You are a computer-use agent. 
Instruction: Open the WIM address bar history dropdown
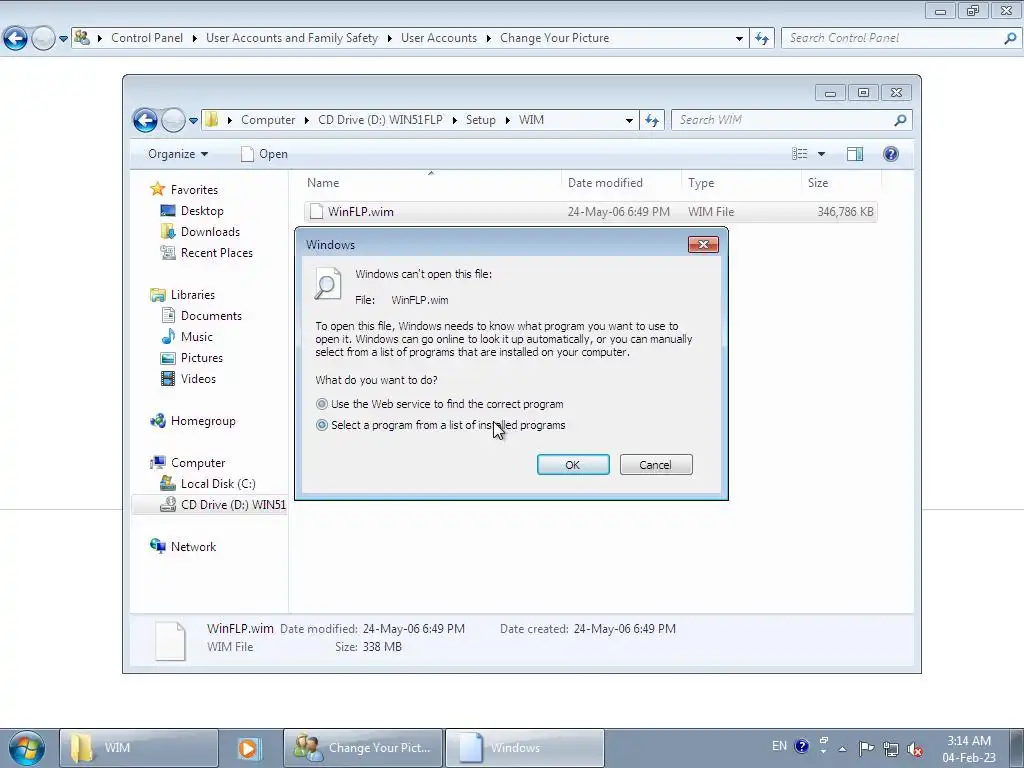(629, 120)
